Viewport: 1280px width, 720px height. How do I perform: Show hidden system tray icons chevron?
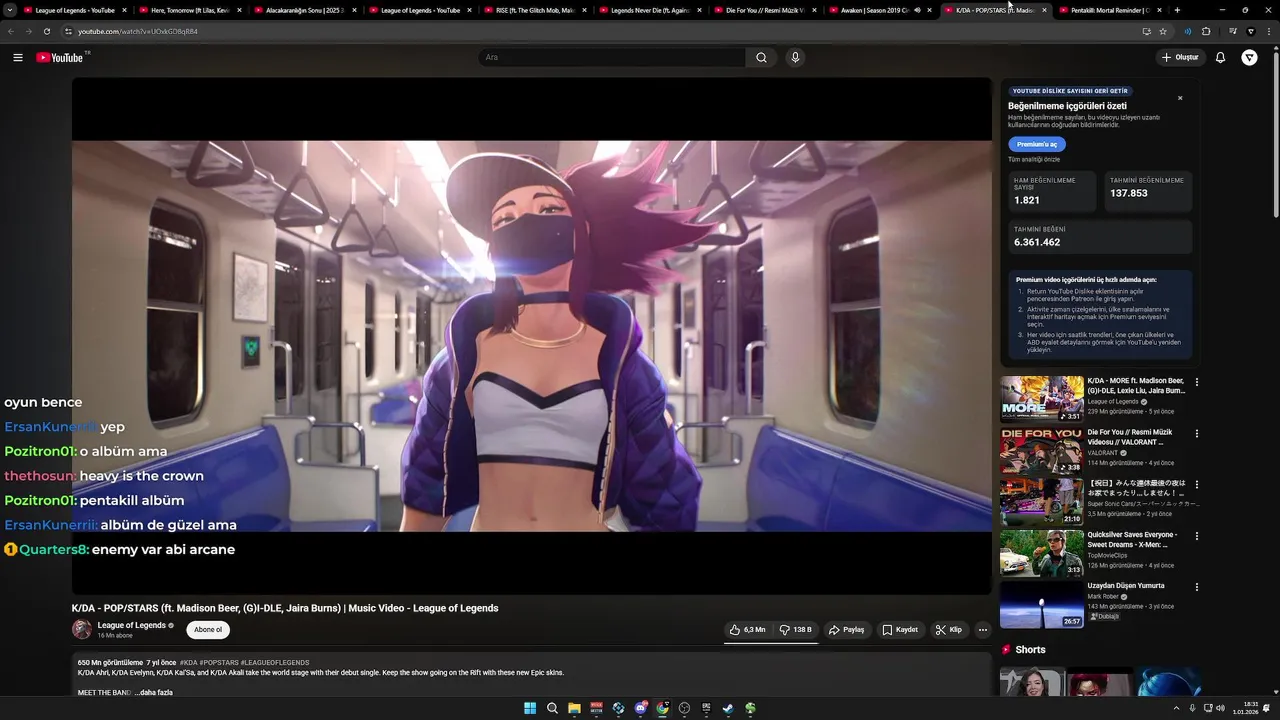point(1176,708)
